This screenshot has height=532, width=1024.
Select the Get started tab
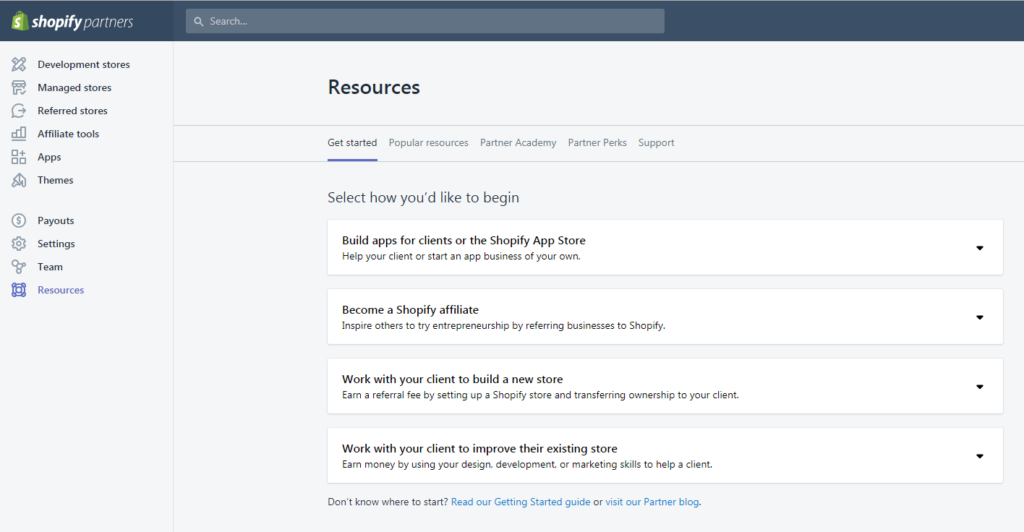pos(352,143)
